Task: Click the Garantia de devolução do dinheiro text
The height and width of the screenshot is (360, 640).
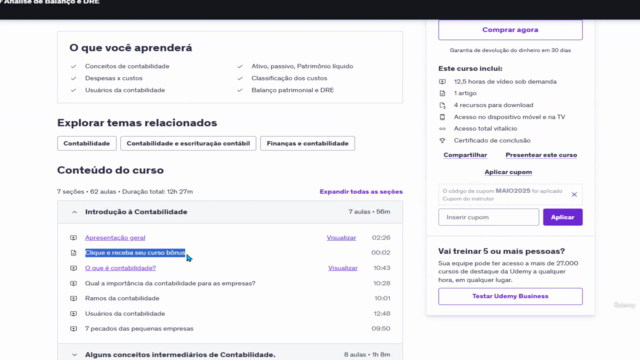Action: coord(510,50)
